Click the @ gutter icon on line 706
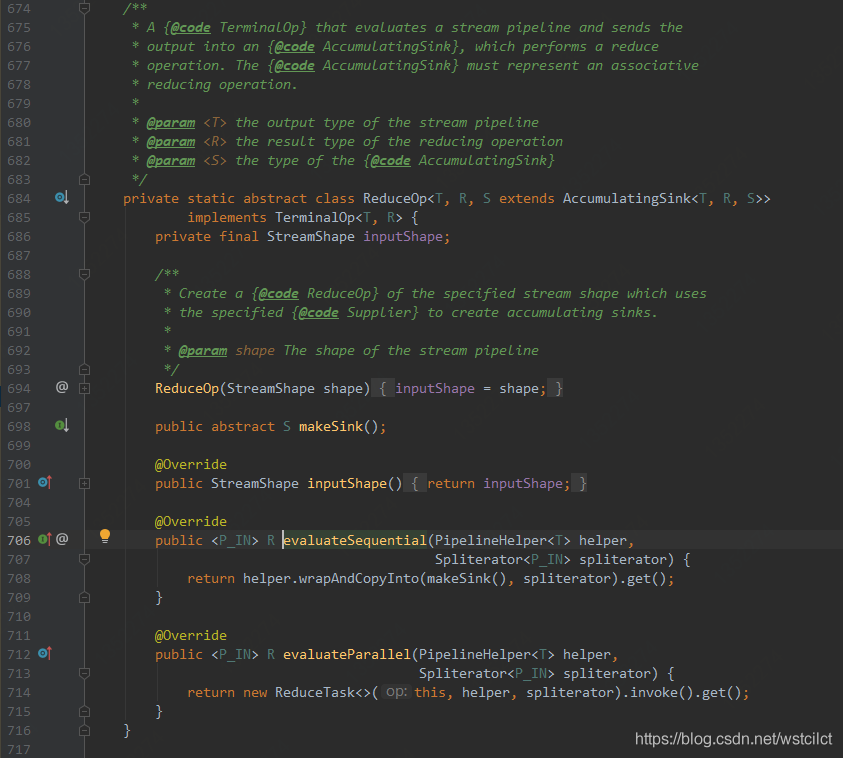The width and height of the screenshot is (843, 758). (x=62, y=539)
